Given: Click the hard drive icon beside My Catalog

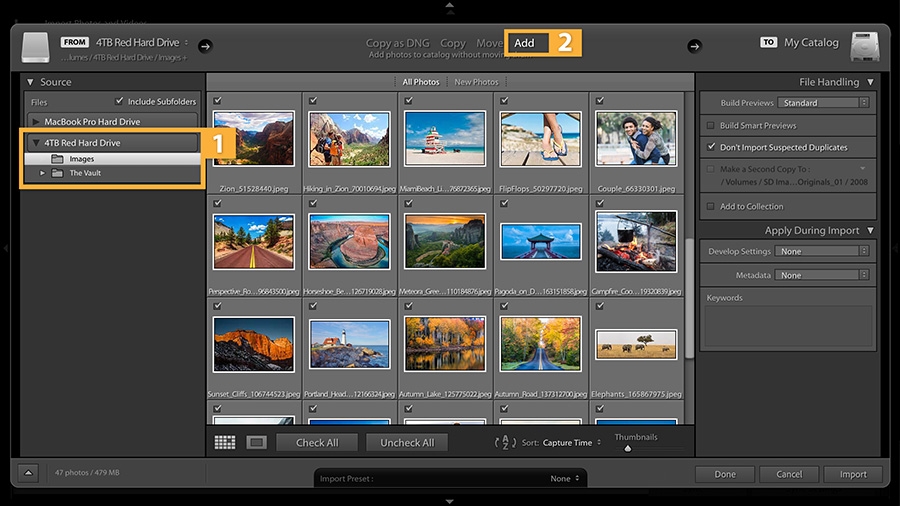Looking at the screenshot, I should (864, 46).
